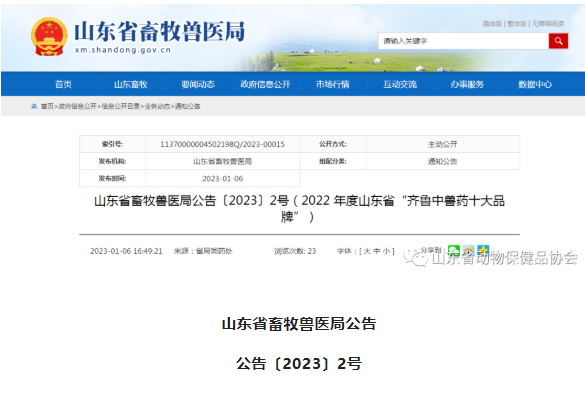Click the source text 来源：省局兽药处

(x=203, y=251)
